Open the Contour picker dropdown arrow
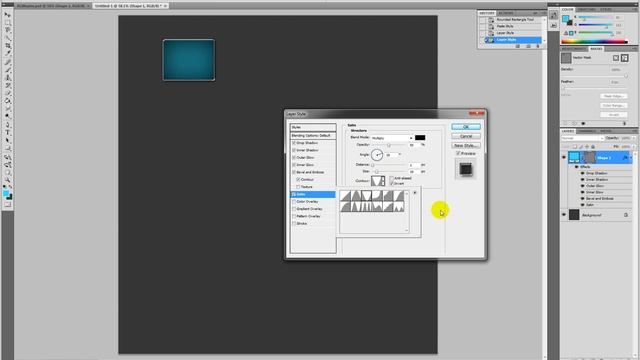The image size is (640, 360). [383, 180]
